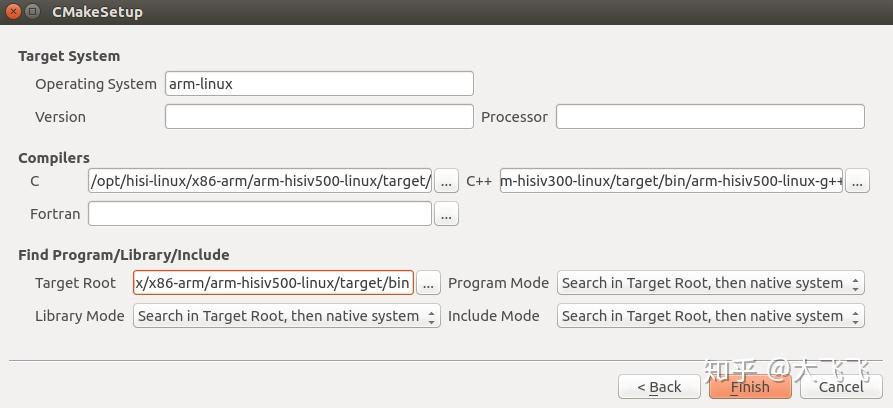This screenshot has width=893, height=408.
Task: Maximize the CMakeSetup window
Action: (33, 12)
